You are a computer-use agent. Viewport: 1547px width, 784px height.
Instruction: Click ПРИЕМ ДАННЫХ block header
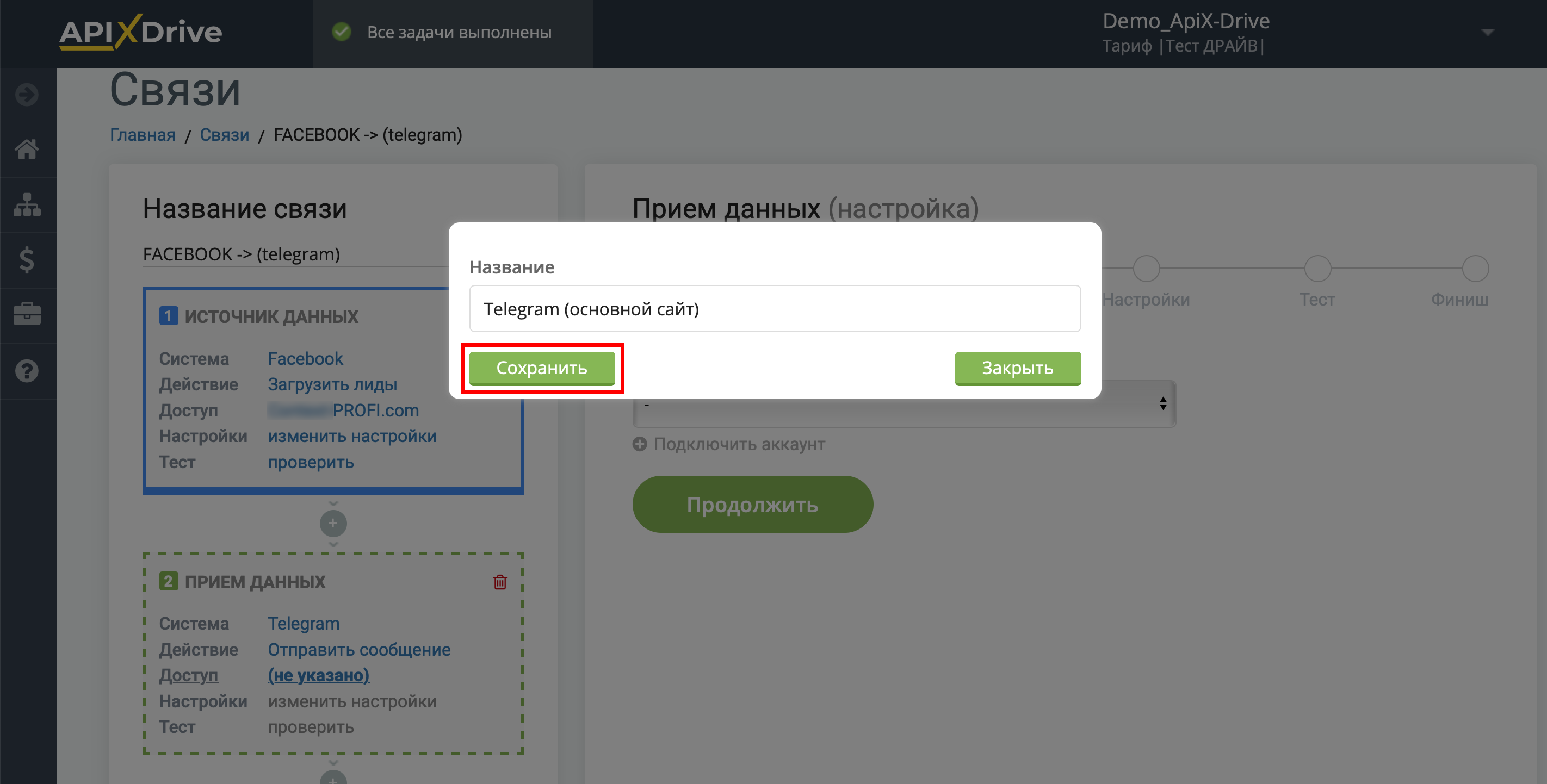255,582
